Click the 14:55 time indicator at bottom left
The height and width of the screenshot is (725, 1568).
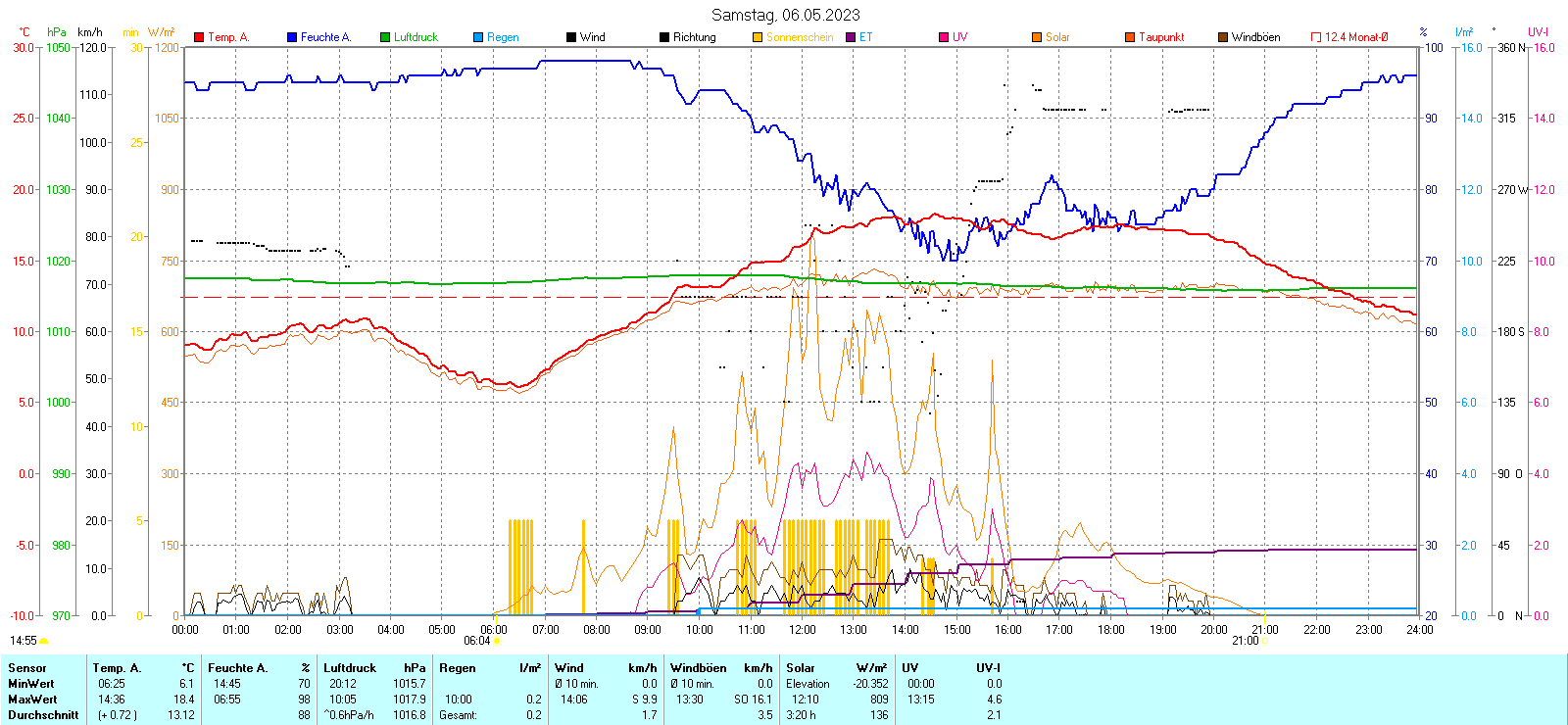pos(24,641)
